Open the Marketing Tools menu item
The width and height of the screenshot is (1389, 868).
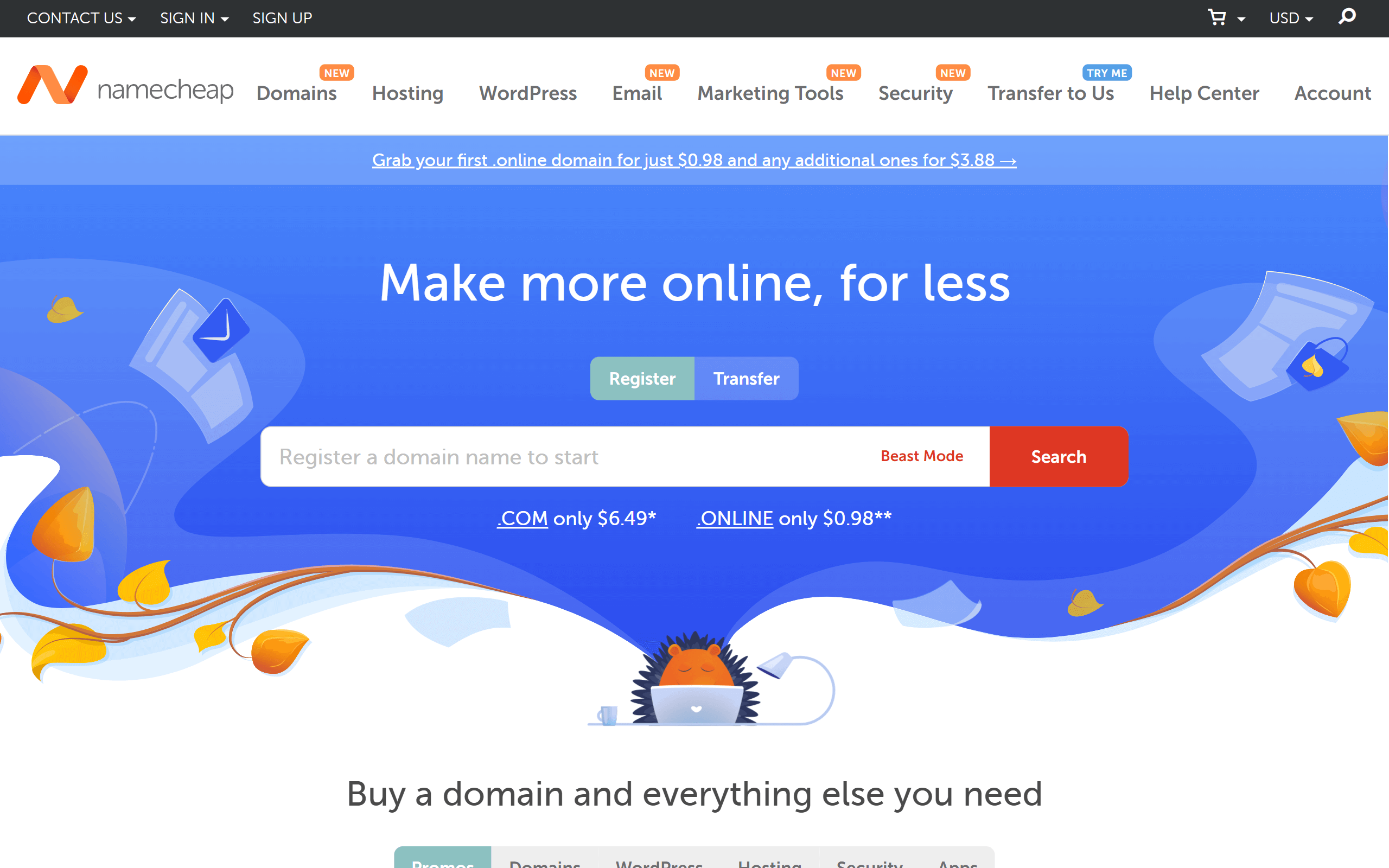[770, 93]
